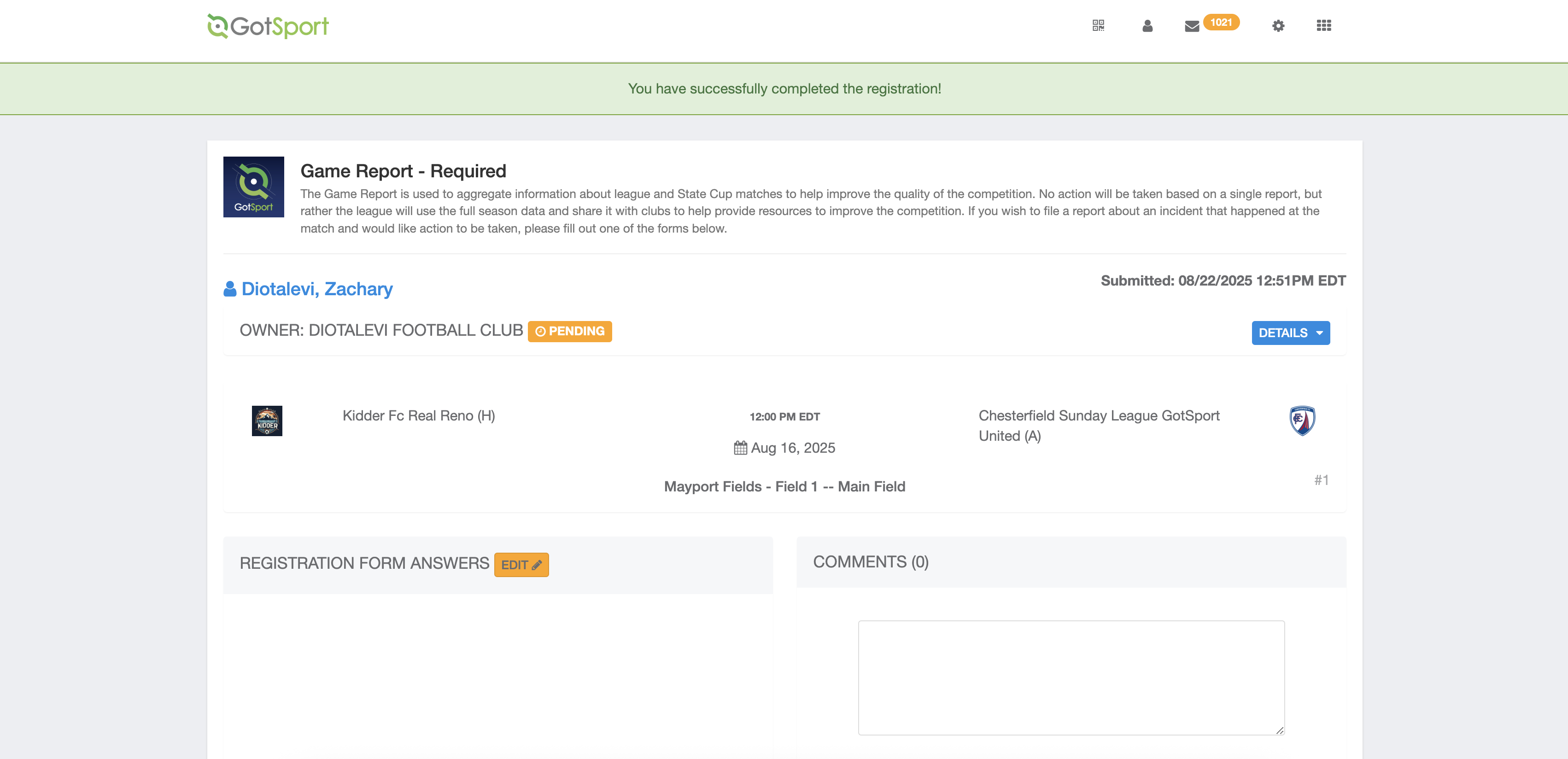The height and width of the screenshot is (759, 1568).
Task: Click the person icon beside Diotalevi, Zachary
Action: point(229,288)
